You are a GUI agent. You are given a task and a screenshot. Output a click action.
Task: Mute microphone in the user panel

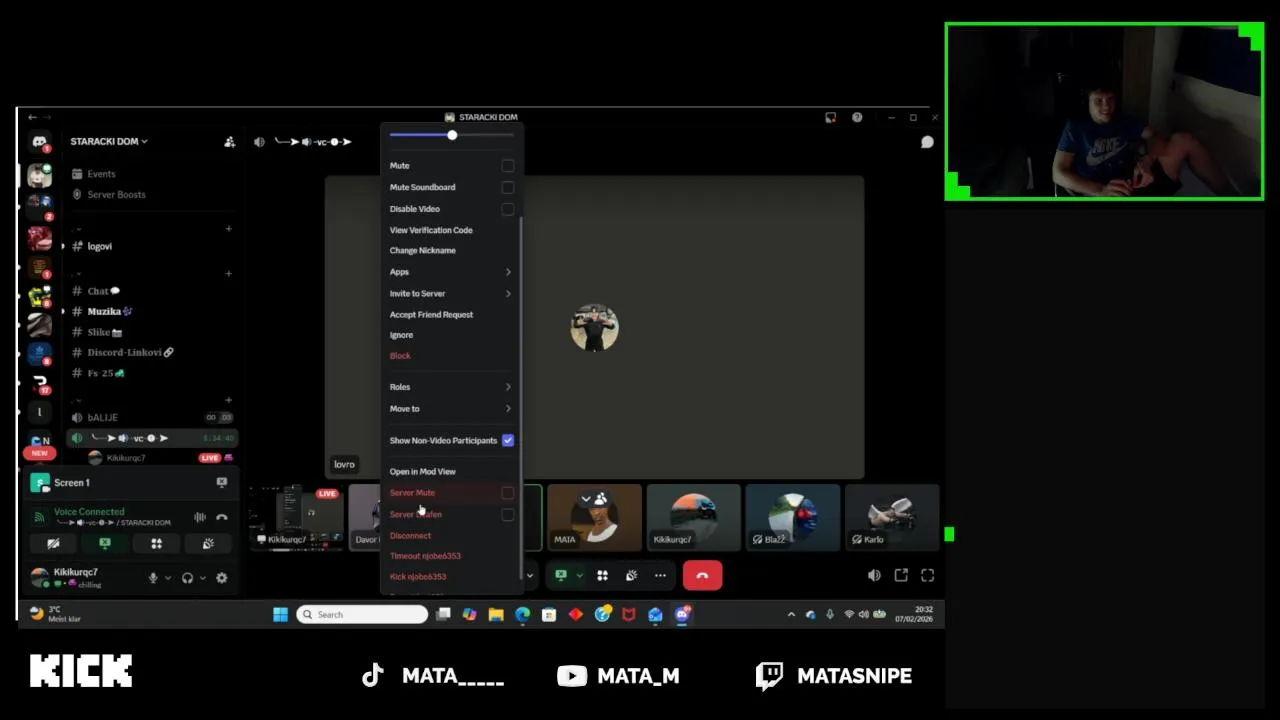point(153,578)
